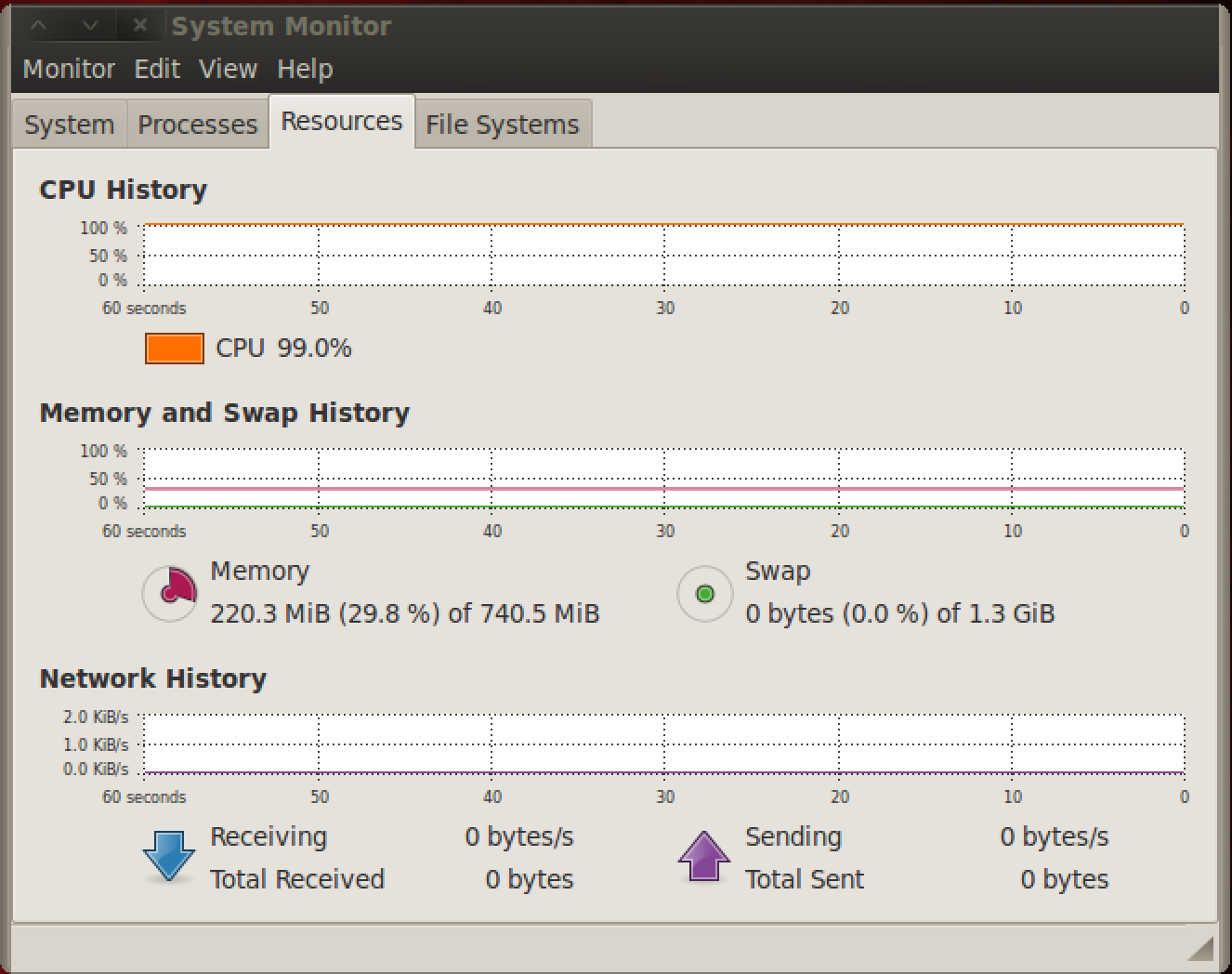Click the network history graph

point(663,744)
